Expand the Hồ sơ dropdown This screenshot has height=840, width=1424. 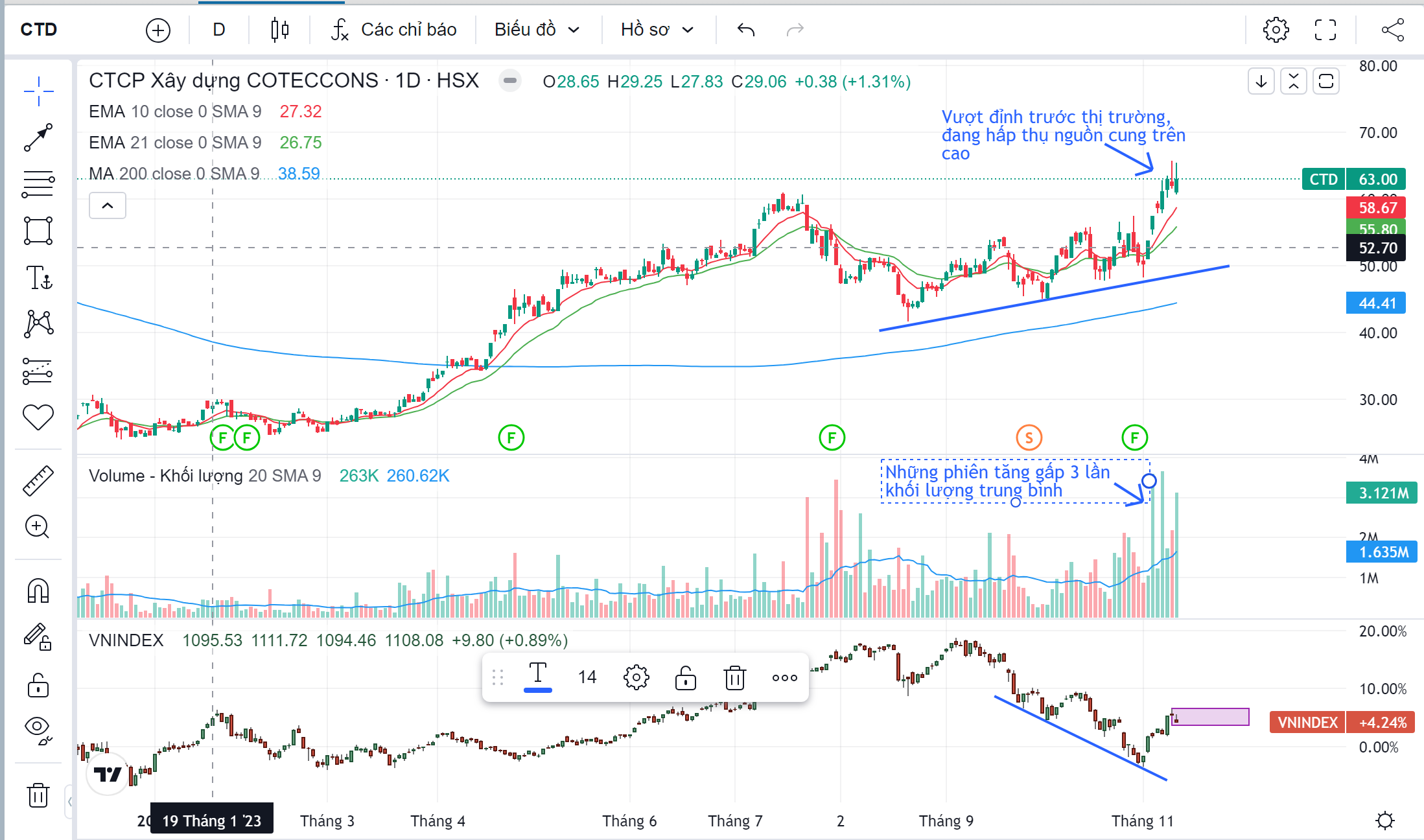pos(657,30)
